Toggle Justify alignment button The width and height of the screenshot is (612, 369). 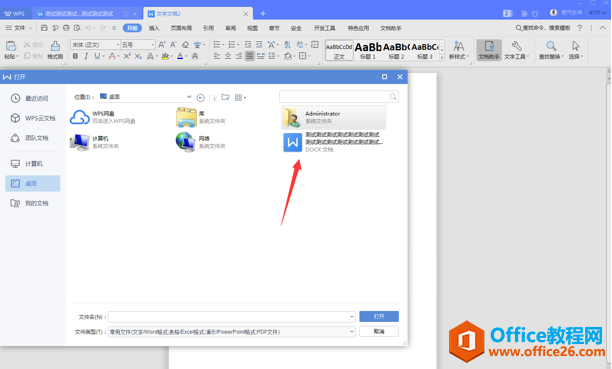pyautogui.click(x=250, y=56)
